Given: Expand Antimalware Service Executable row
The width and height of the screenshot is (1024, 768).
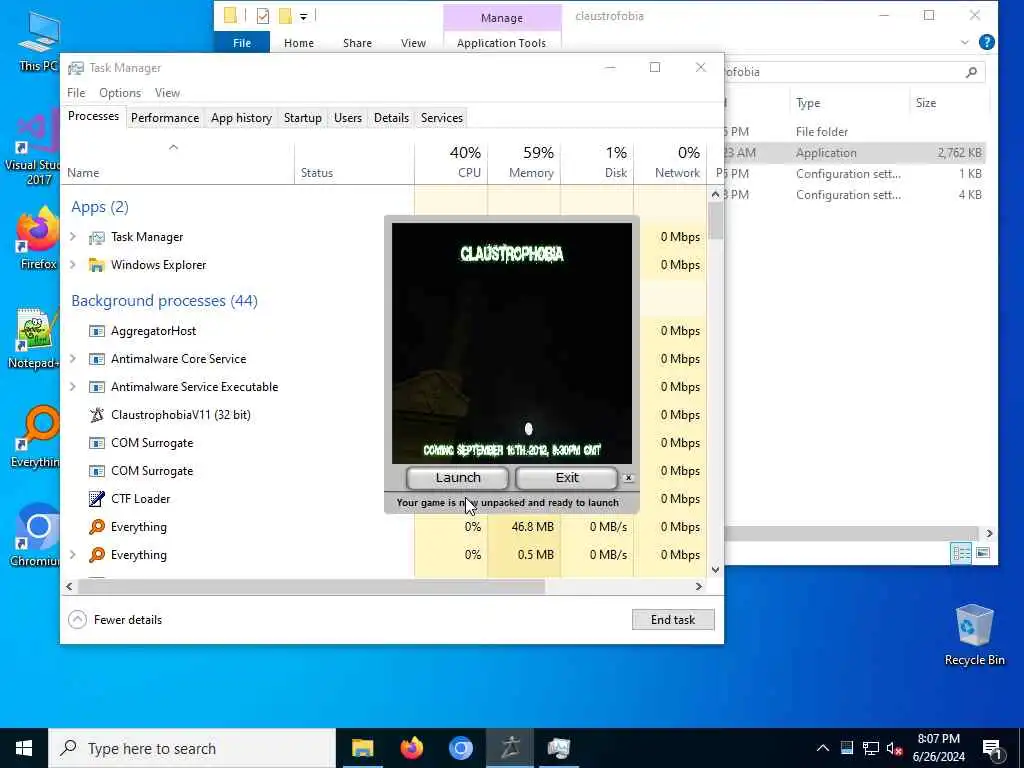Looking at the screenshot, I should click(73, 387).
